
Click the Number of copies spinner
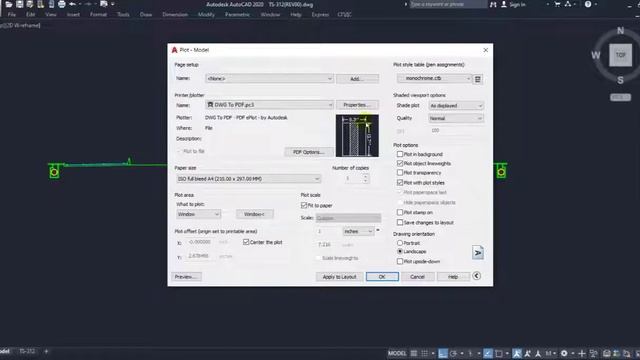pos(365,178)
